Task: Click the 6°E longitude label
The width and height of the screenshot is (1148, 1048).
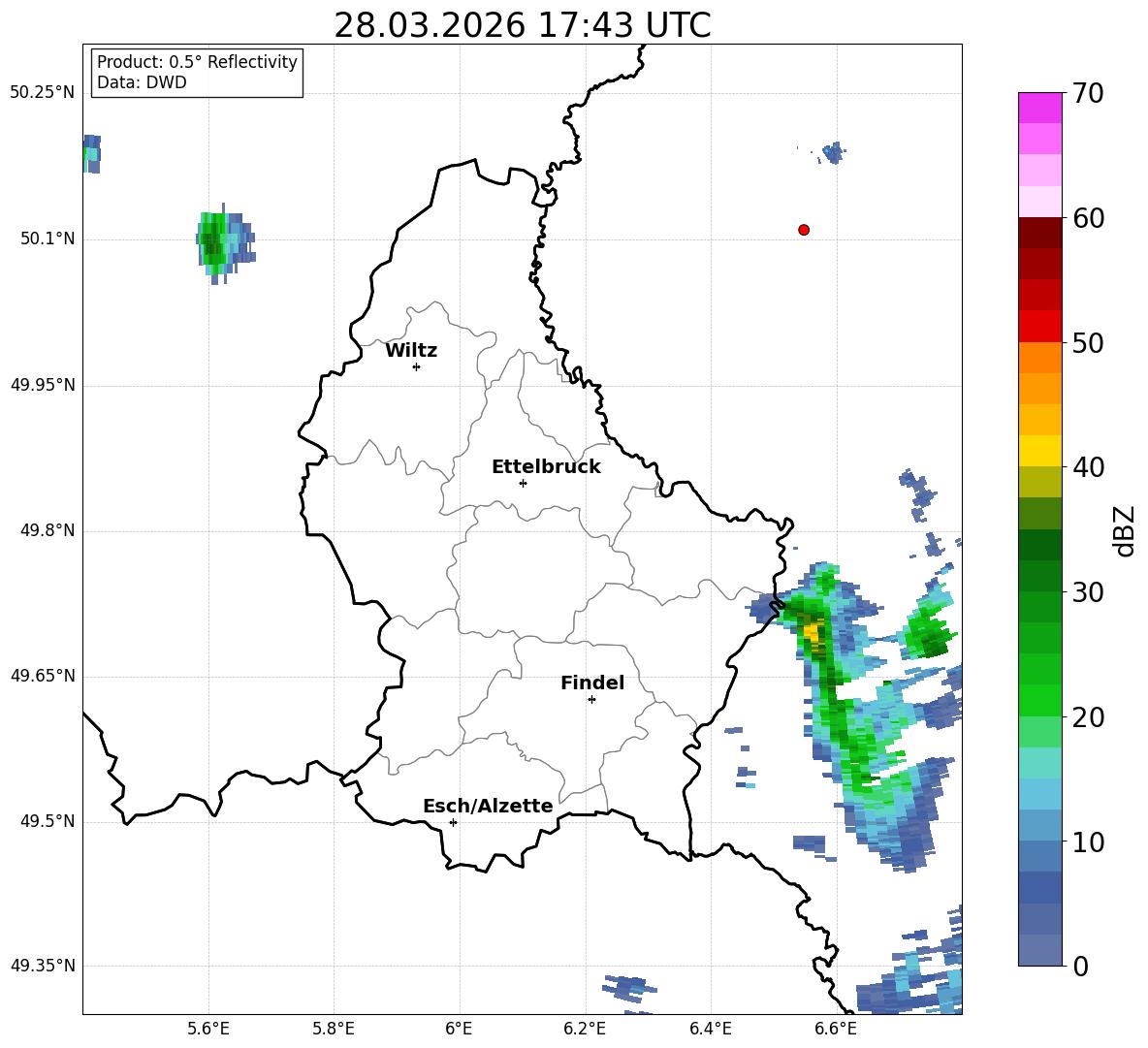Action: pos(459,1029)
